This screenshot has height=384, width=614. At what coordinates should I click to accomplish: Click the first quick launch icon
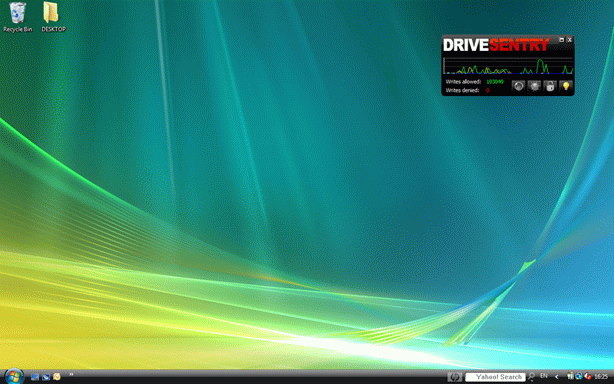coord(35,377)
